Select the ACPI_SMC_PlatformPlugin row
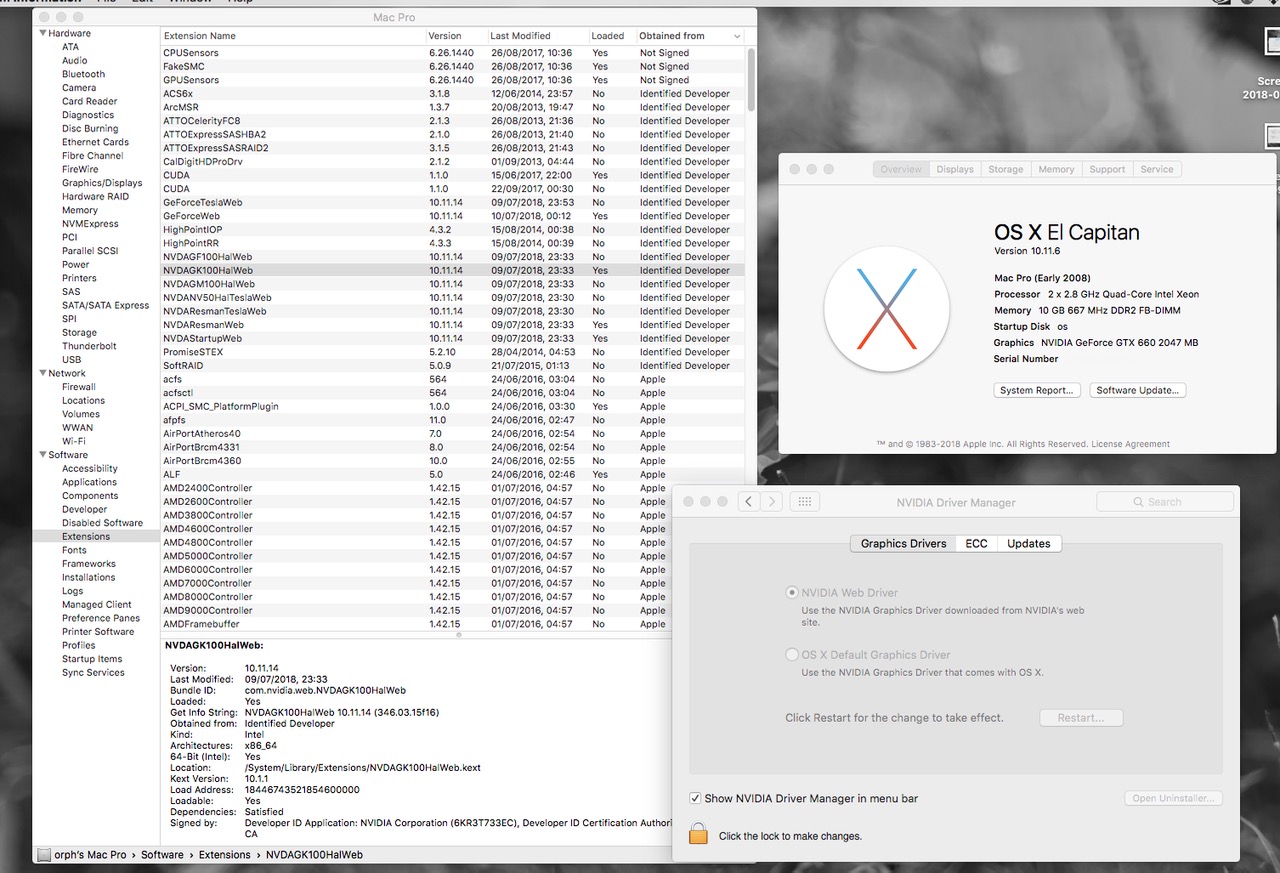1280x873 pixels. [453, 407]
